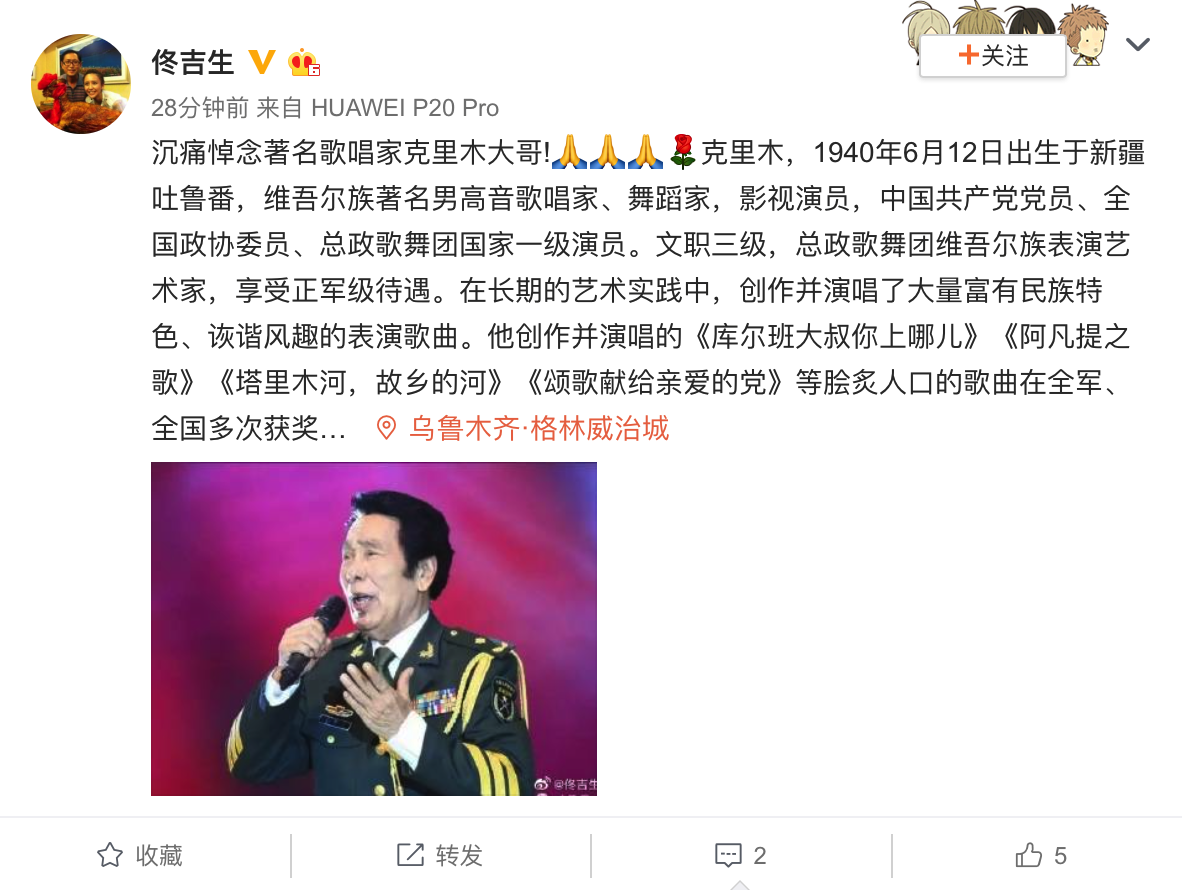1182x890 pixels.
Task: Click the HUAWEI P20 Pro source link
Action: [x=405, y=108]
